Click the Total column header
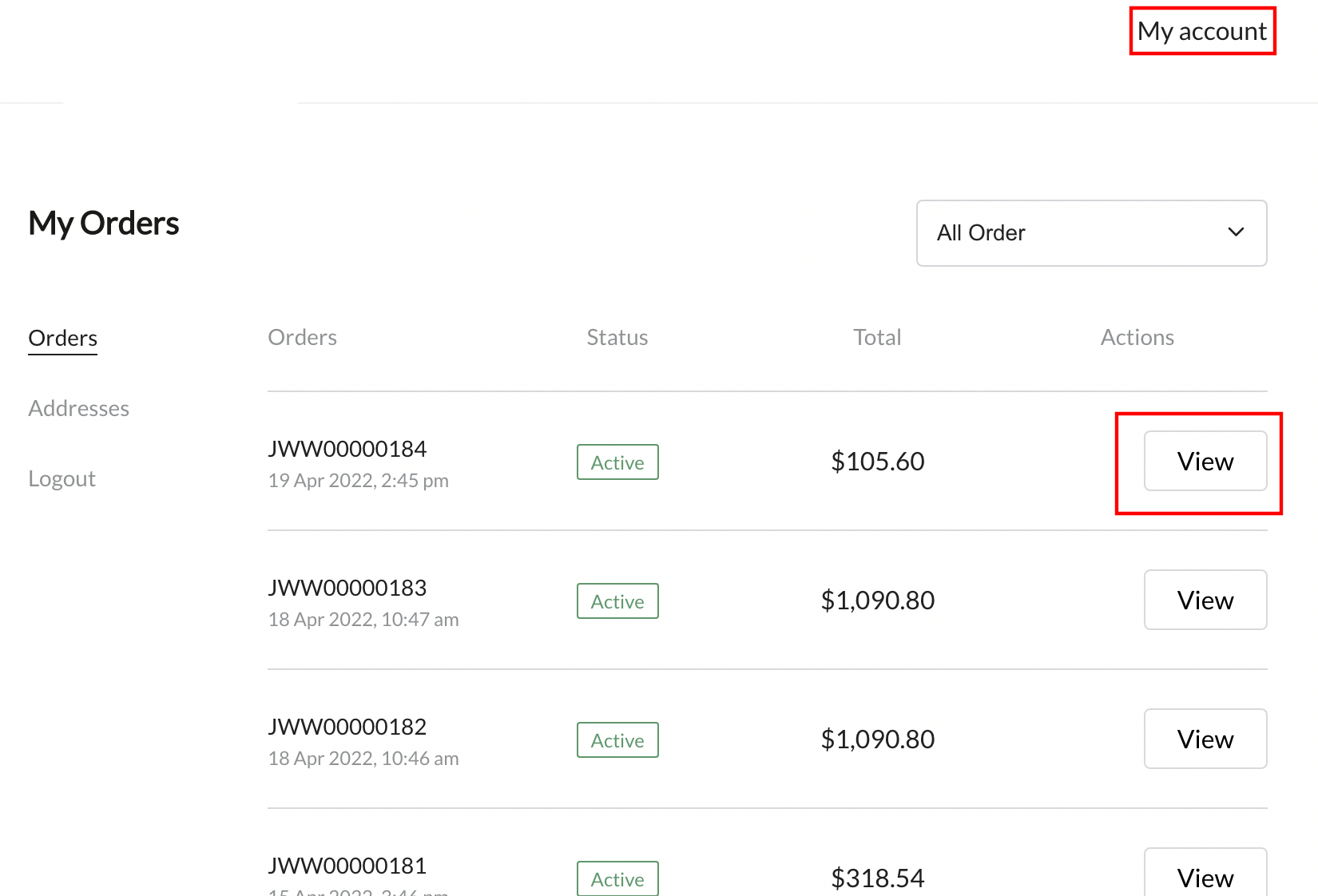 [x=877, y=337]
